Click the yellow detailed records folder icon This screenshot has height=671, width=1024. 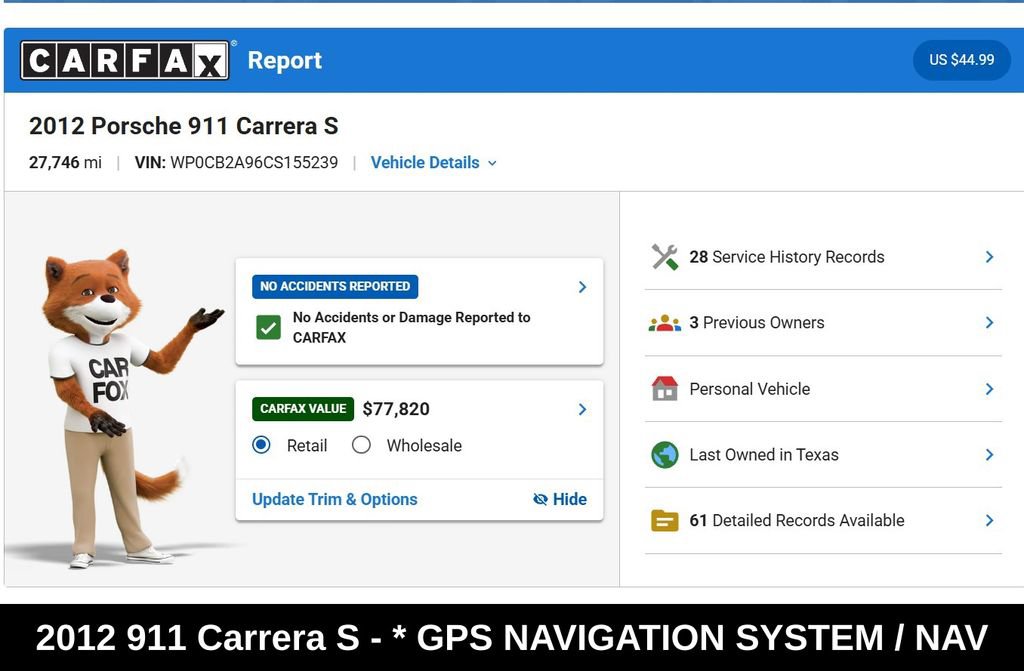point(665,521)
